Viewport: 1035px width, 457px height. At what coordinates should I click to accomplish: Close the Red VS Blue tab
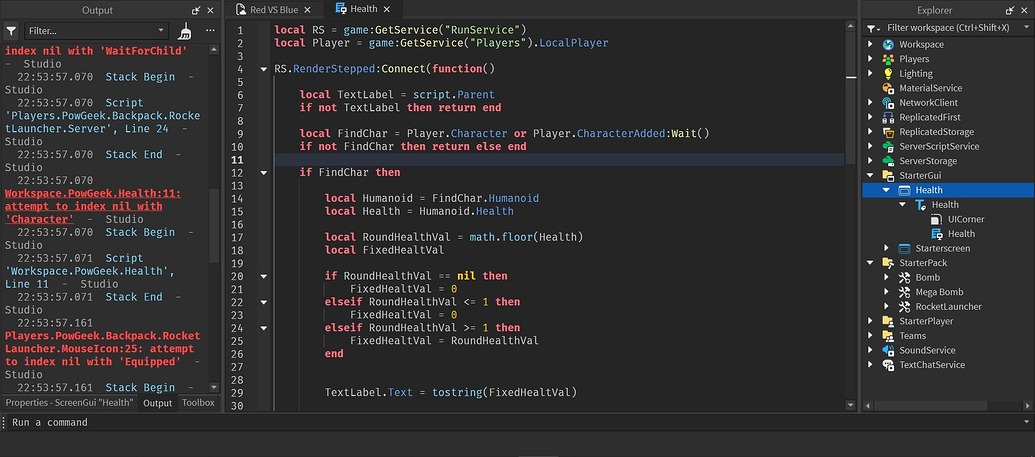pos(308,10)
